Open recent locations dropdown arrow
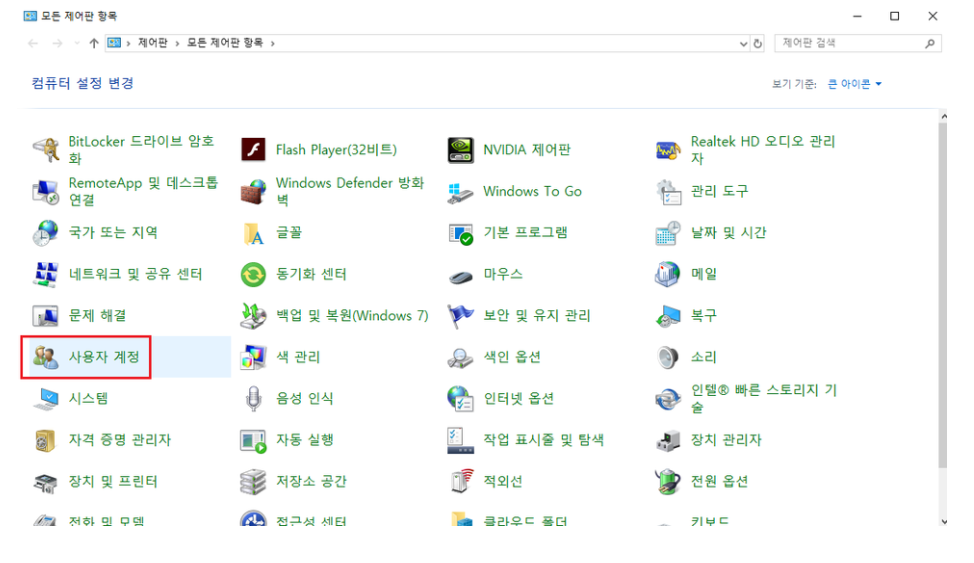Screen dimensions: 974x563 (76, 43)
